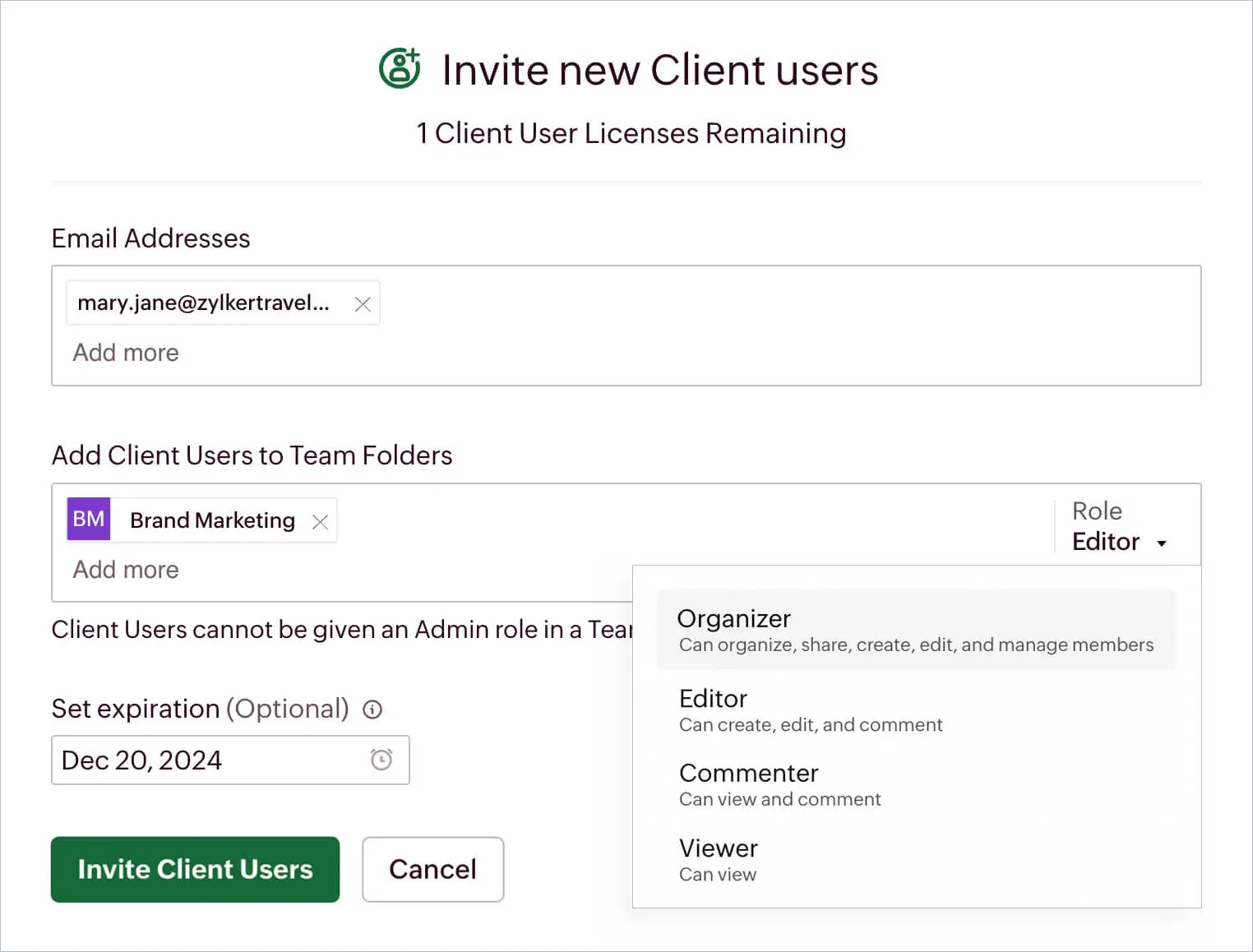Screen dimensions: 1253x952
Task: Click the Client User Licenses Remaining text
Action: (631, 133)
